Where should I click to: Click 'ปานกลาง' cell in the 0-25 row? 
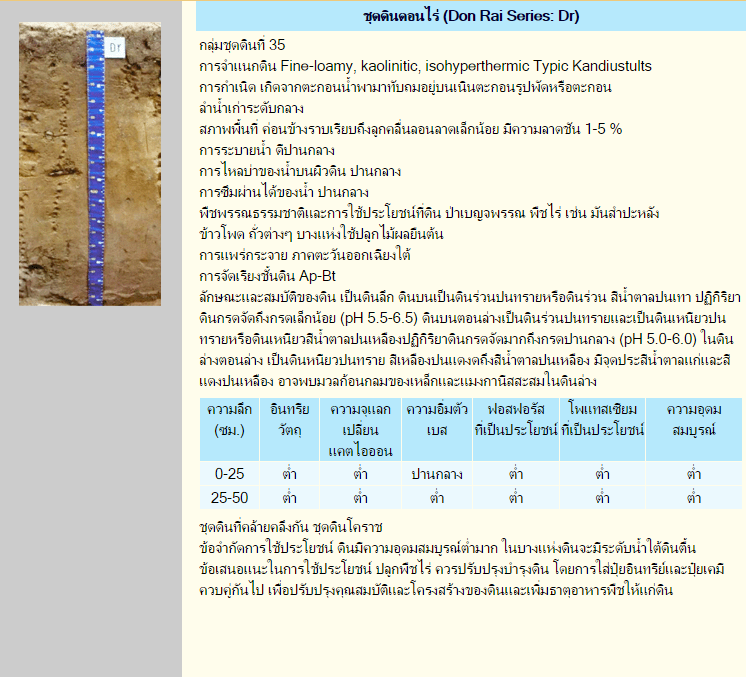(437, 473)
